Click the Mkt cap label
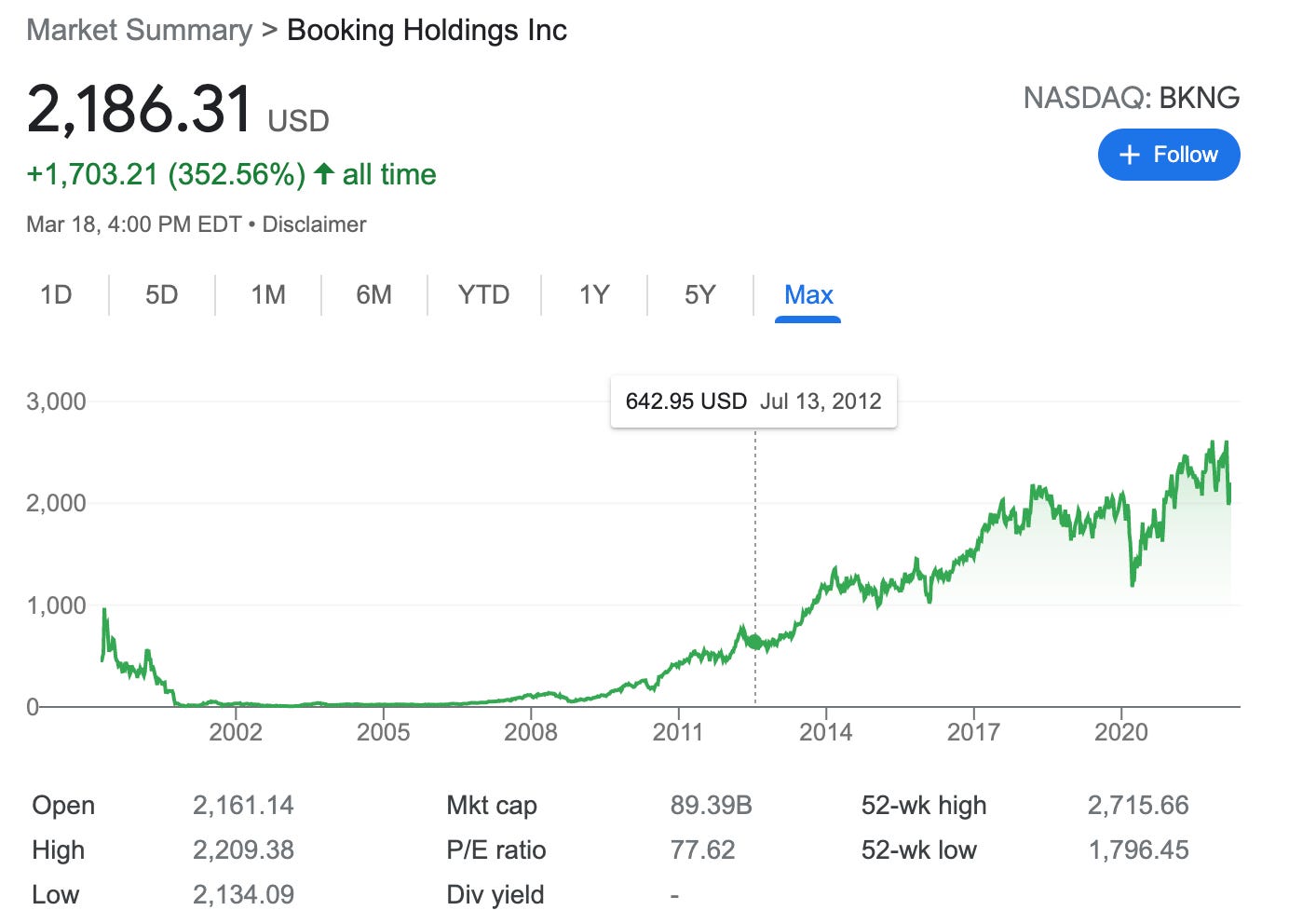This screenshot has height=924, width=1289. tap(492, 806)
